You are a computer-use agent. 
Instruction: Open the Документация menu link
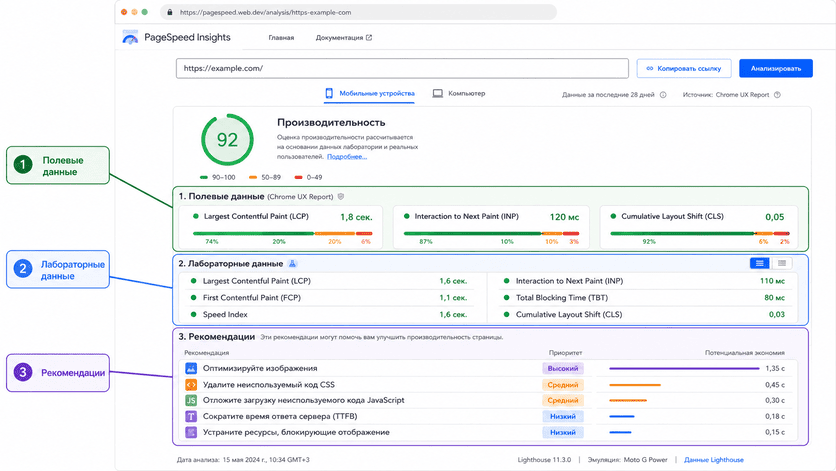[x=344, y=38]
